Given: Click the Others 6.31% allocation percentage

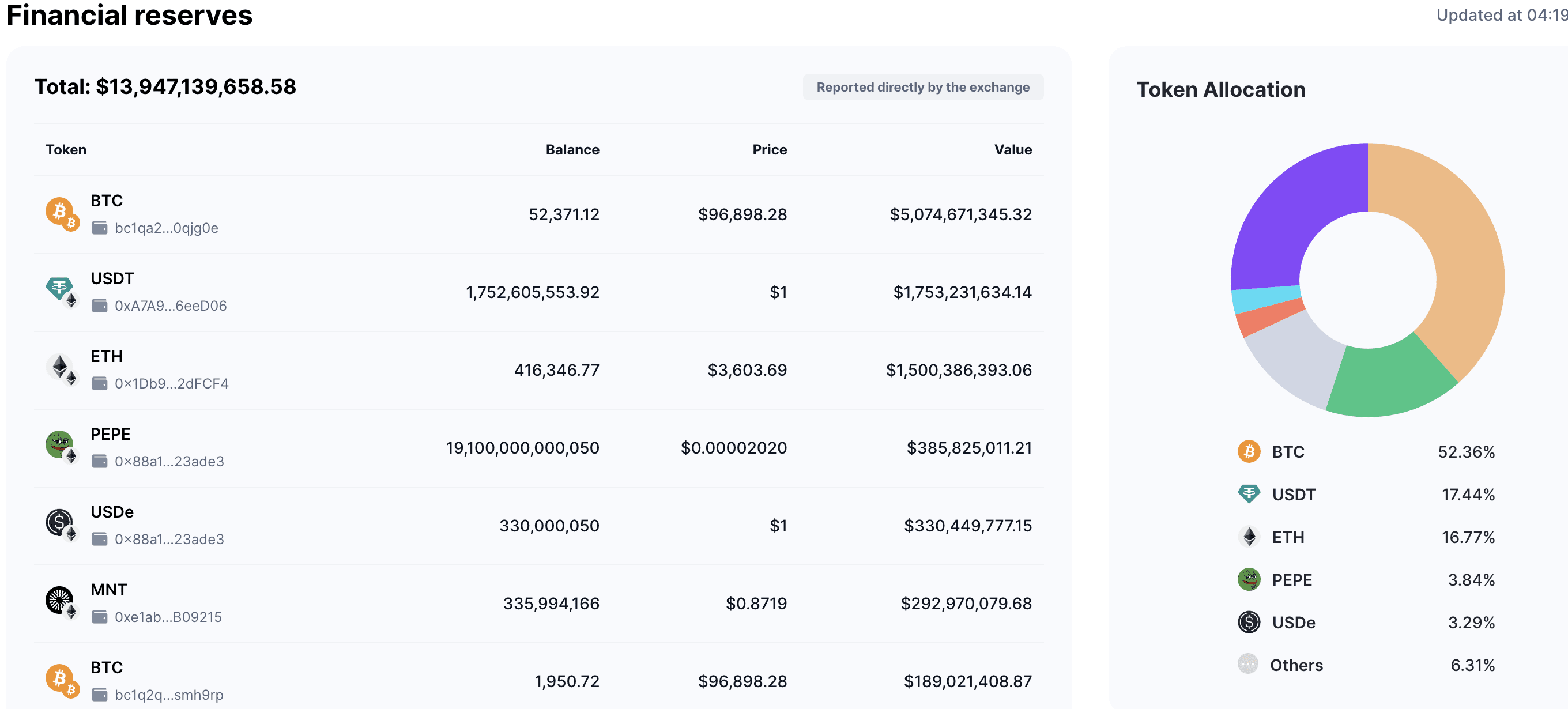Looking at the screenshot, I should (x=1472, y=665).
